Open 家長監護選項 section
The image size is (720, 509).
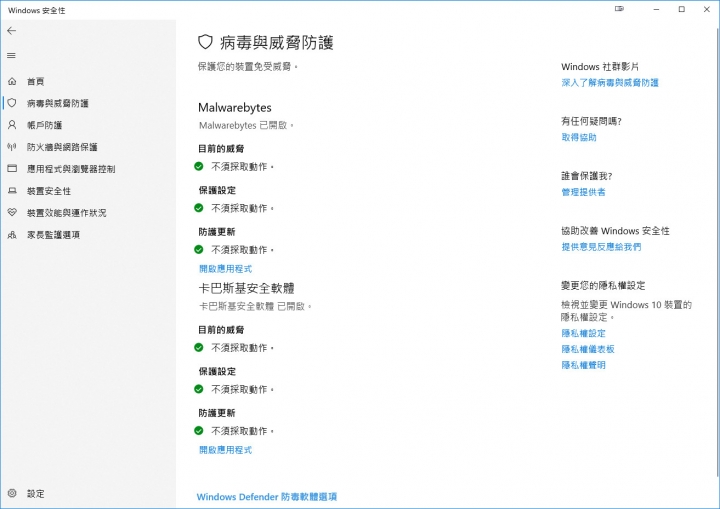(53, 235)
